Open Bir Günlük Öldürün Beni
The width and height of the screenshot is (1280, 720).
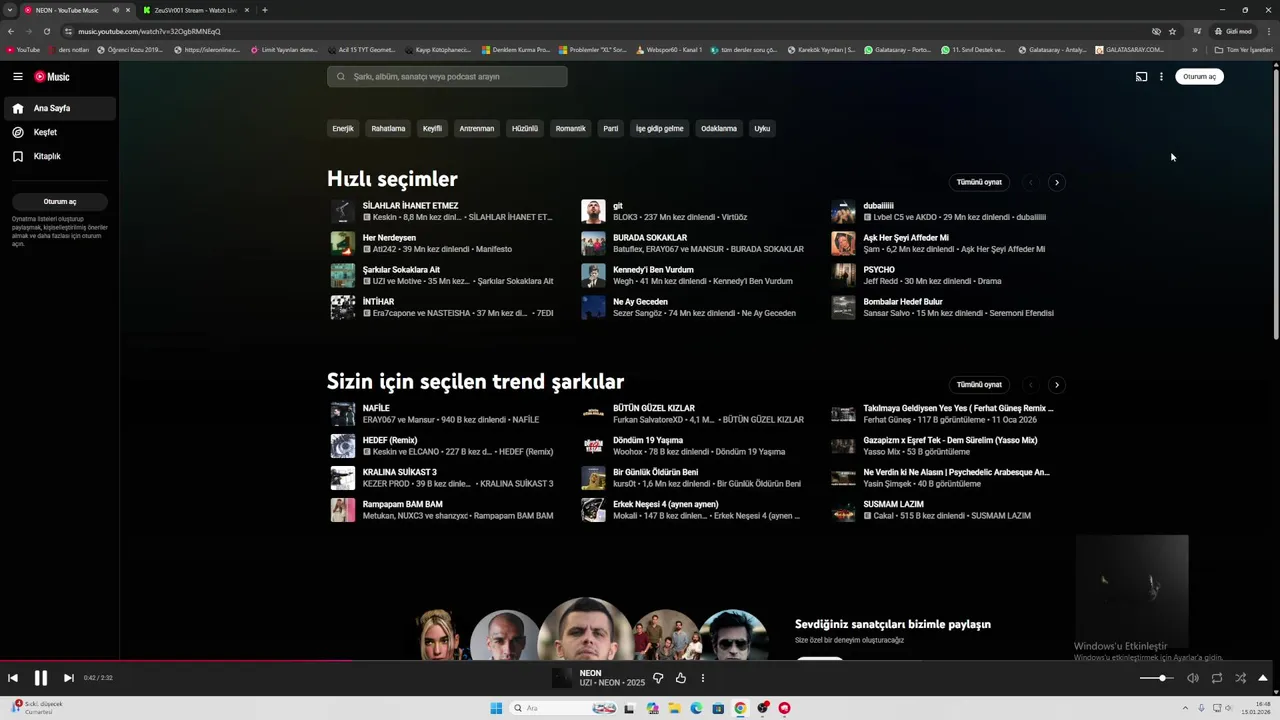point(655,472)
